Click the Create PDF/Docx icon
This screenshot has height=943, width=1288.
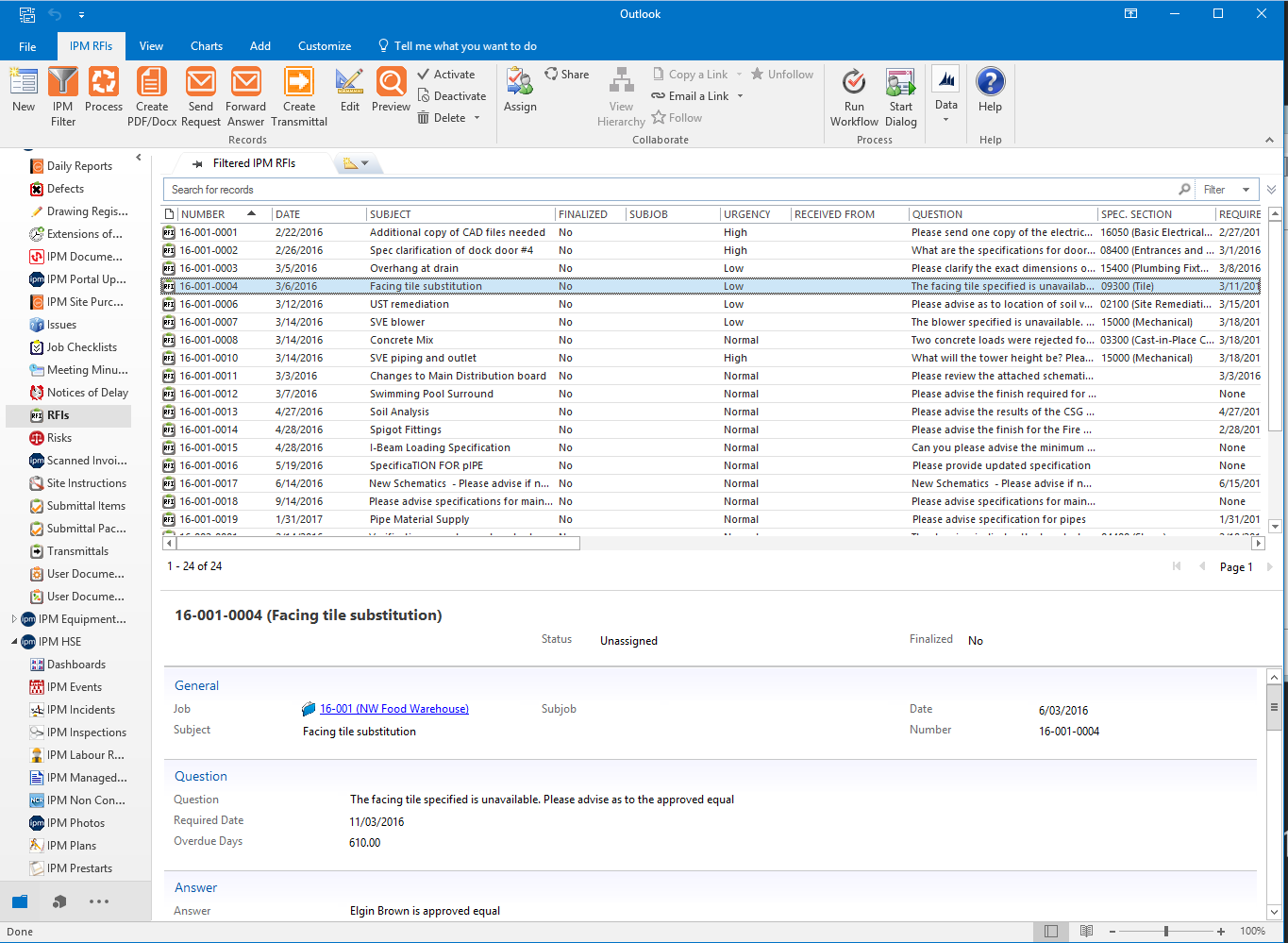coord(151,91)
